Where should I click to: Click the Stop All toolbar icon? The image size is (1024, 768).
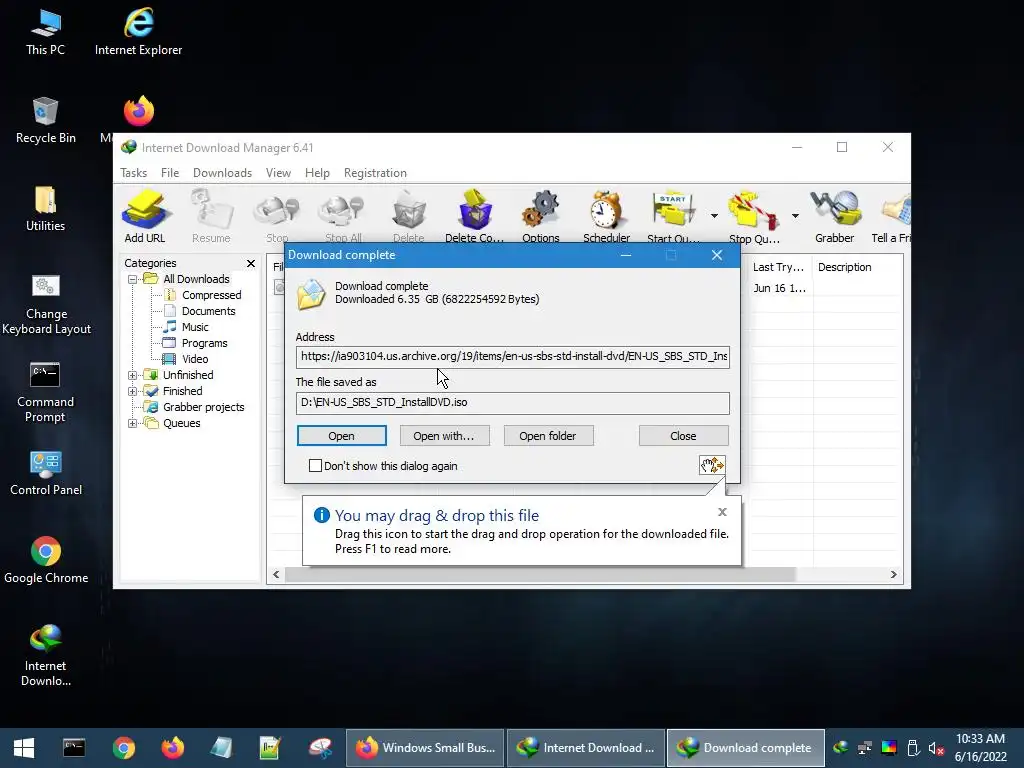pos(343,216)
